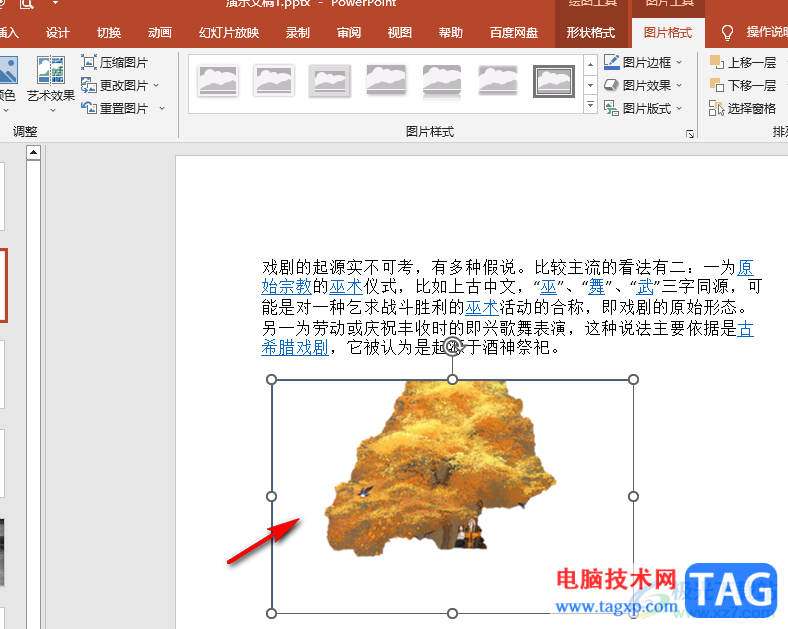788x629 pixels.
Task: Apply the fourth picture style thumbnail
Action: pyautogui.click(x=386, y=80)
